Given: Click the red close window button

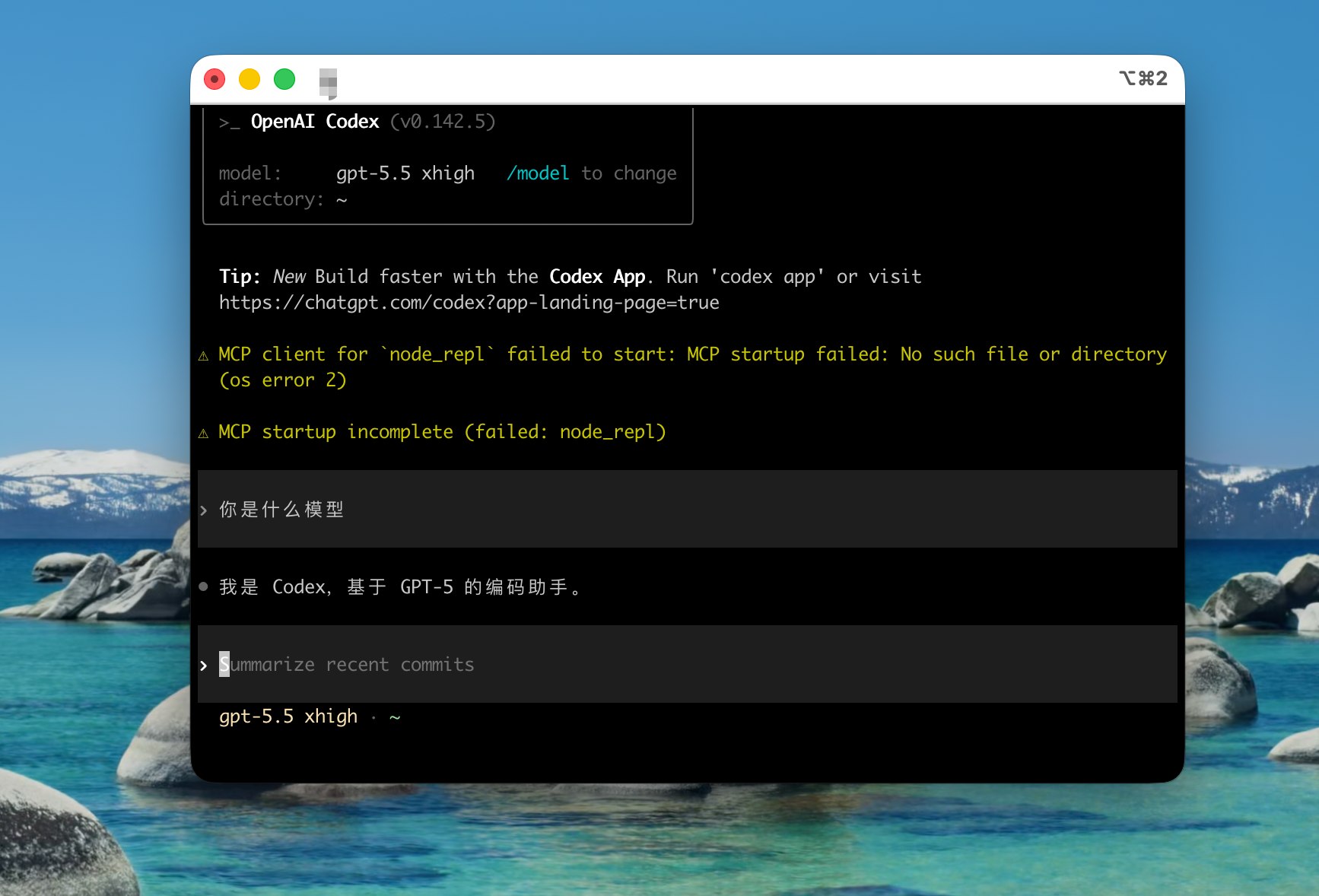Looking at the screenshot, I should 215,79.
